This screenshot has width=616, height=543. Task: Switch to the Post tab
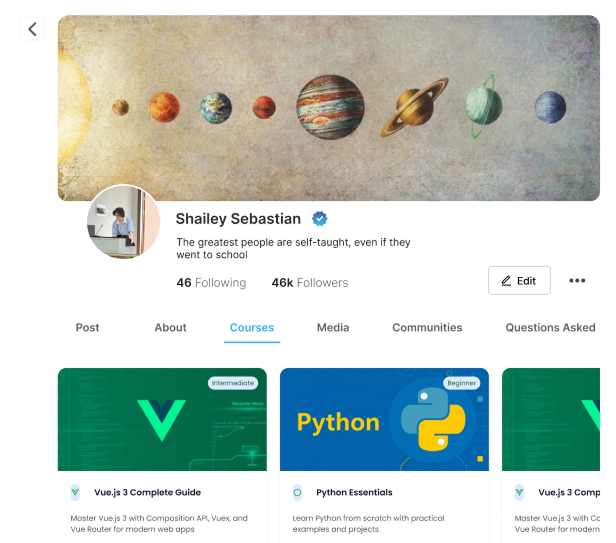[x=88, y=327]
